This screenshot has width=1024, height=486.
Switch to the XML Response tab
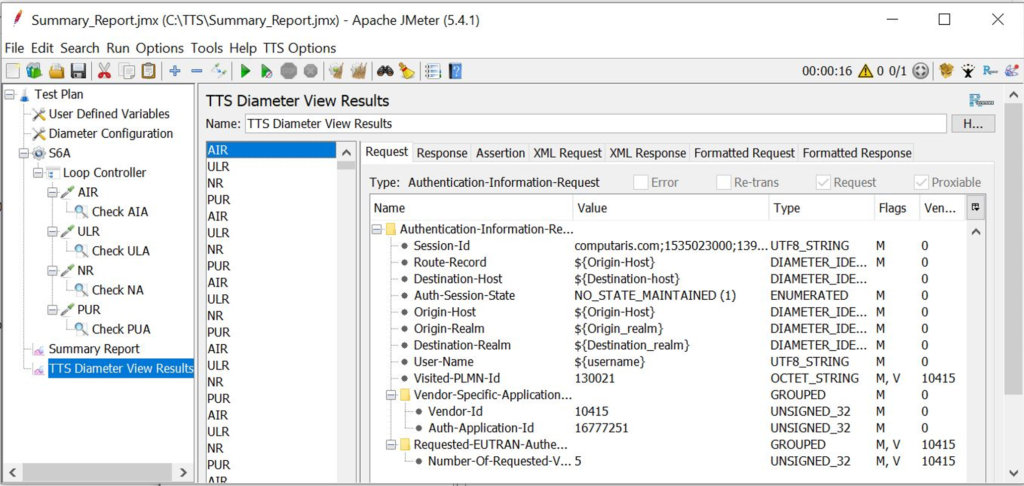[647, 153]
